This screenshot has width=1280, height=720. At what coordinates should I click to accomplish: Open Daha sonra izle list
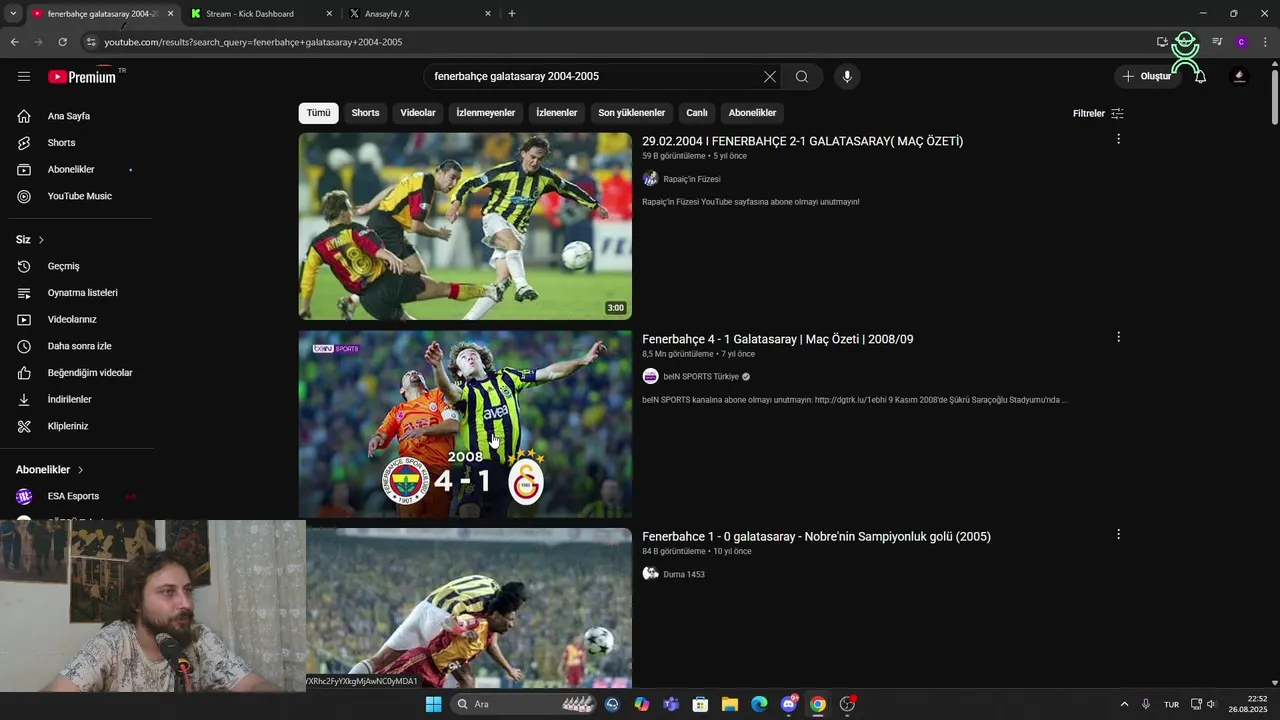click(78, 346)
